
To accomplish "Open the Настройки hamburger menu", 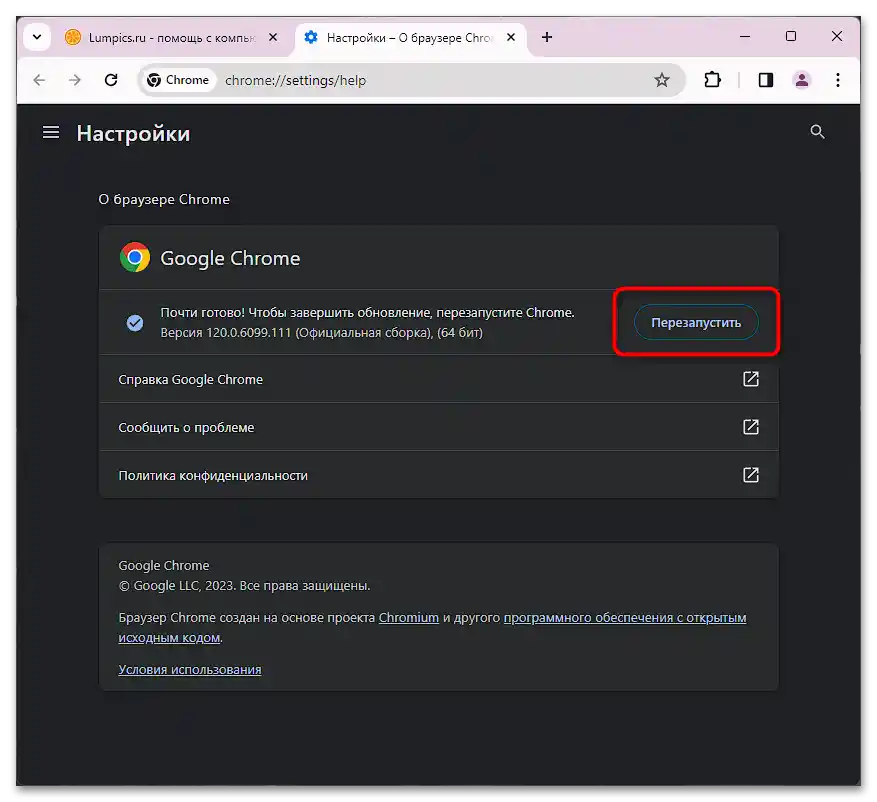I will coord(50,132).
